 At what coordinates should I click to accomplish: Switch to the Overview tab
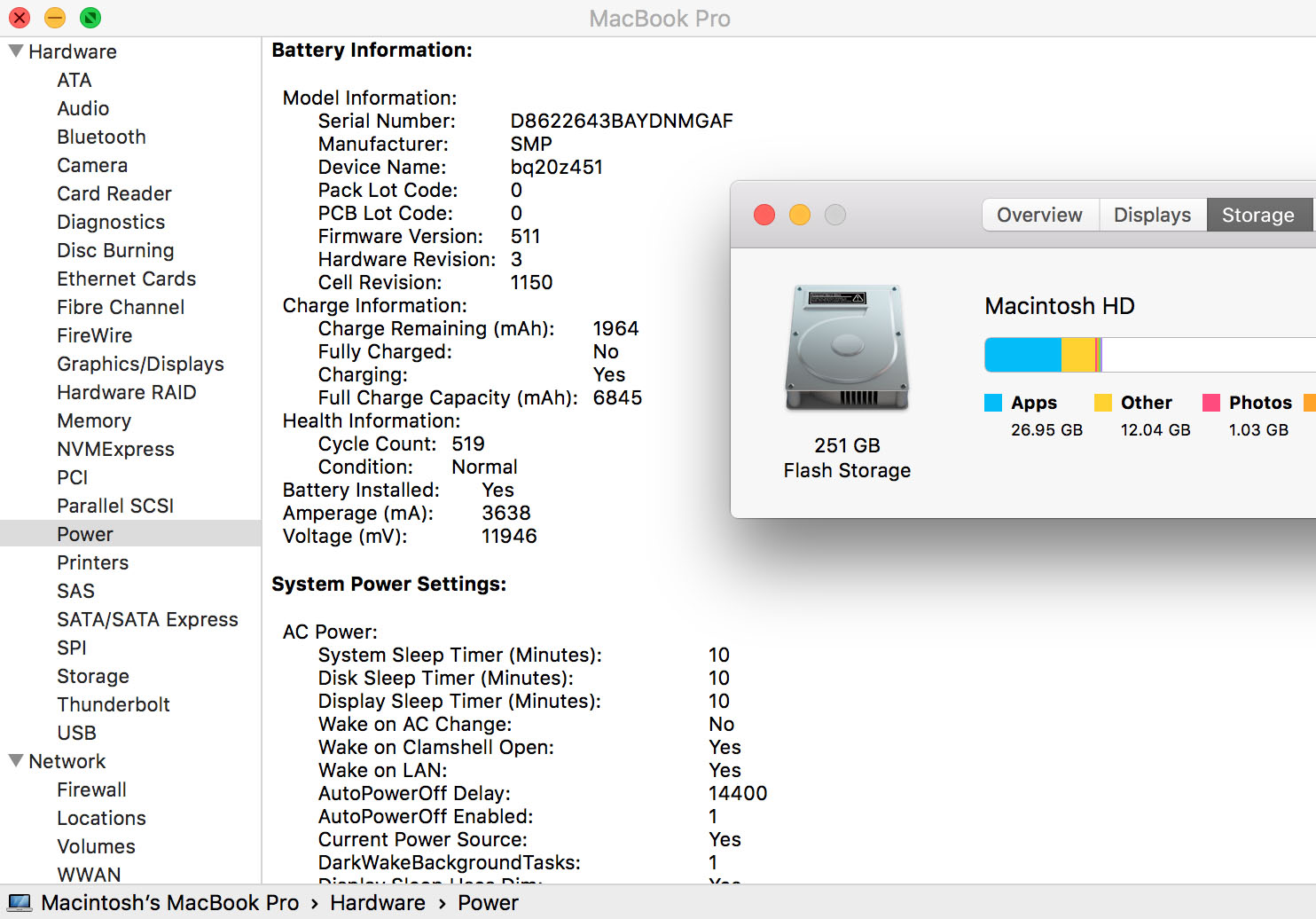[x=1039, y=215]
